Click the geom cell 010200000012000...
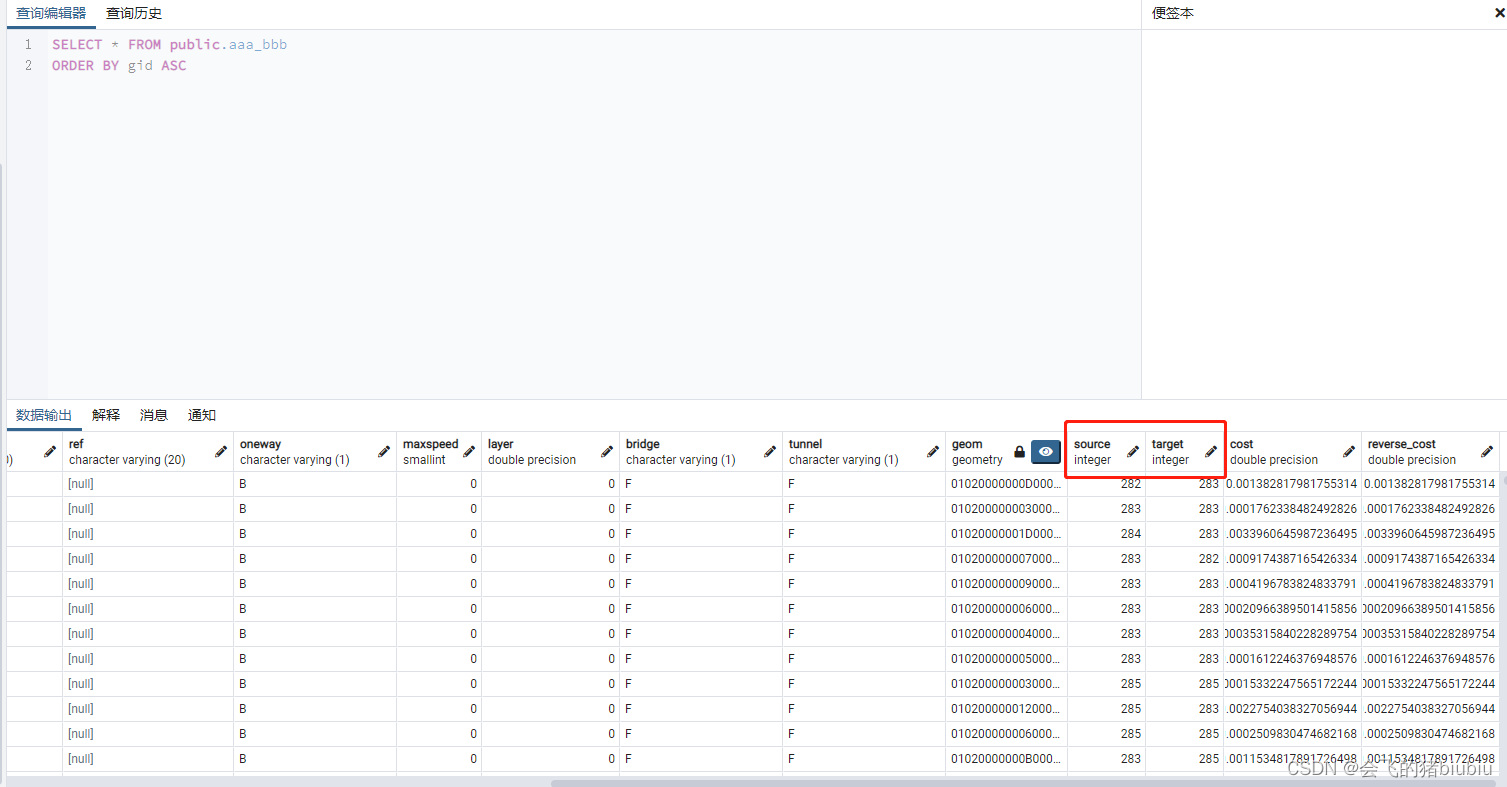Viewport: 1507px width, 787px height. 1006,709
